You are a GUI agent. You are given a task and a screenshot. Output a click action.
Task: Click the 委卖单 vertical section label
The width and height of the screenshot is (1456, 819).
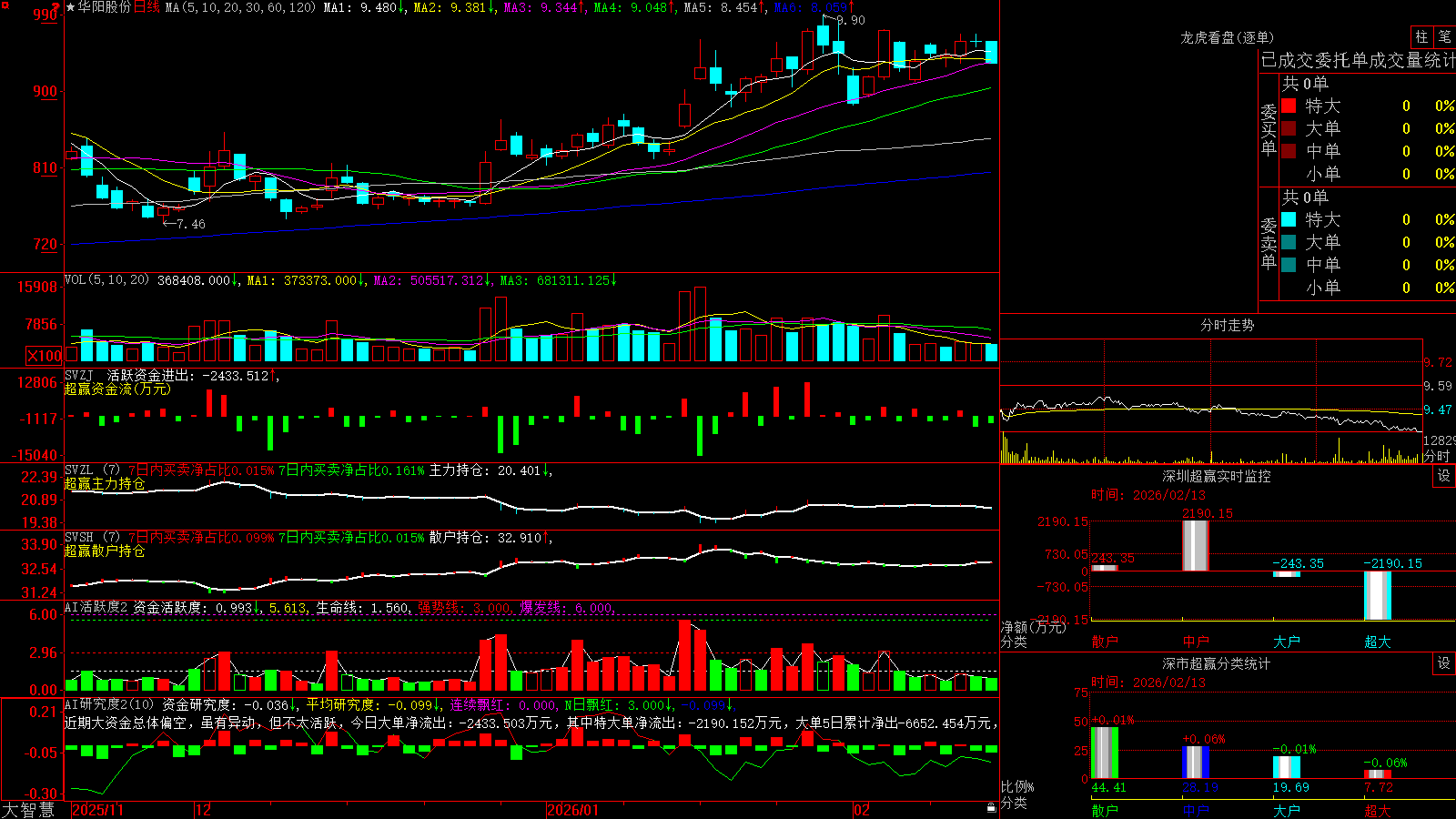[1269, 244]
